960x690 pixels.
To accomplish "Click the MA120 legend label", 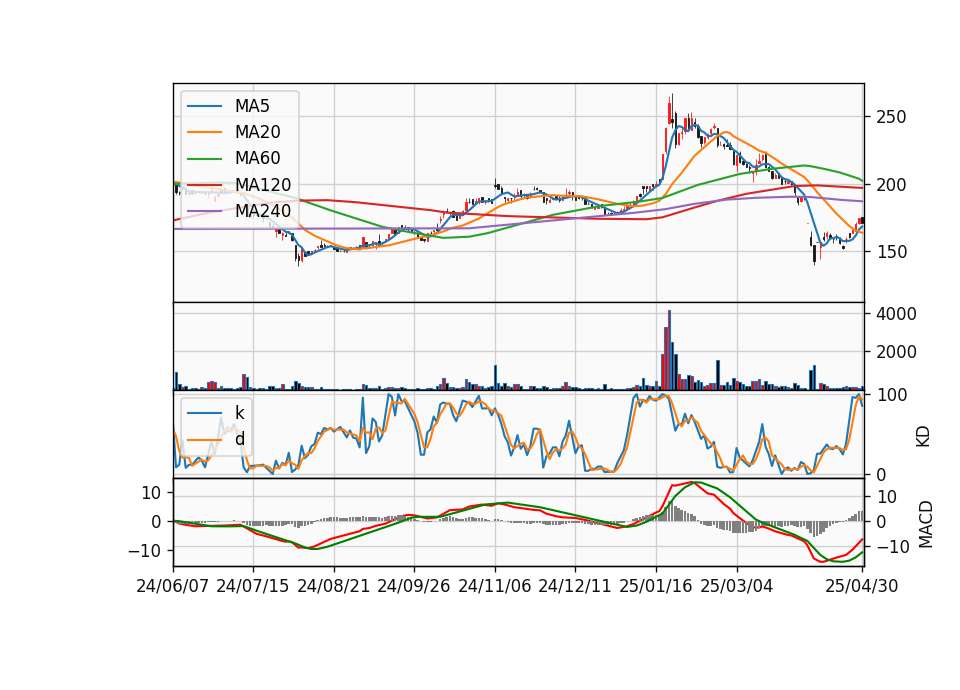I will pos(263,184).
